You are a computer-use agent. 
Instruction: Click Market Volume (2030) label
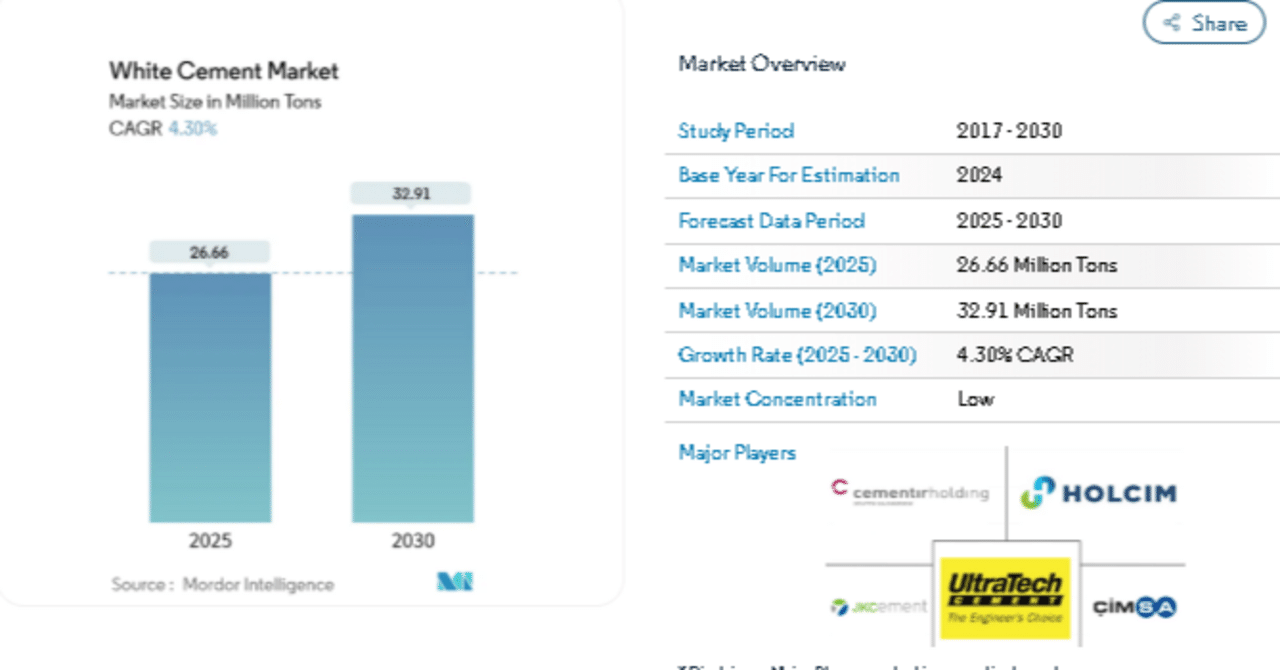(x=777, y=311)
